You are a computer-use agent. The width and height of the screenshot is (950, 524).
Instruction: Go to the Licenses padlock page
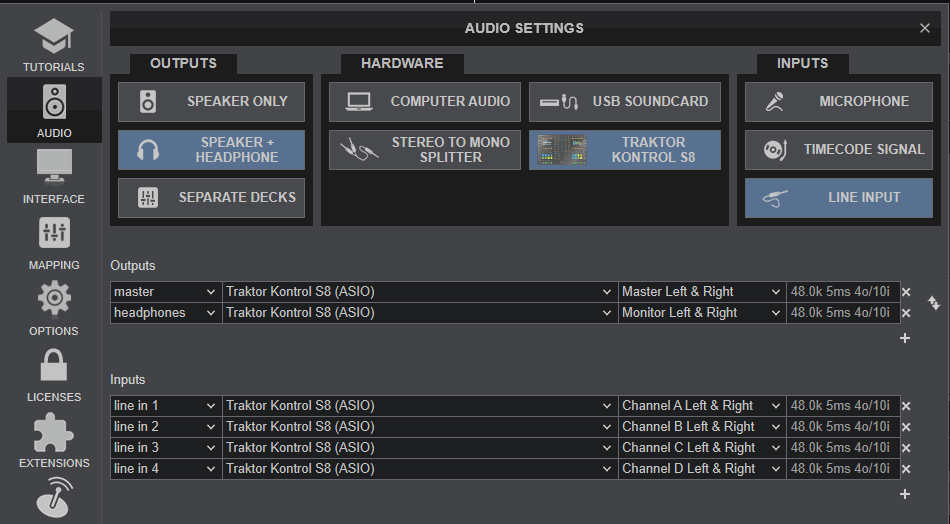coord(54,373)
